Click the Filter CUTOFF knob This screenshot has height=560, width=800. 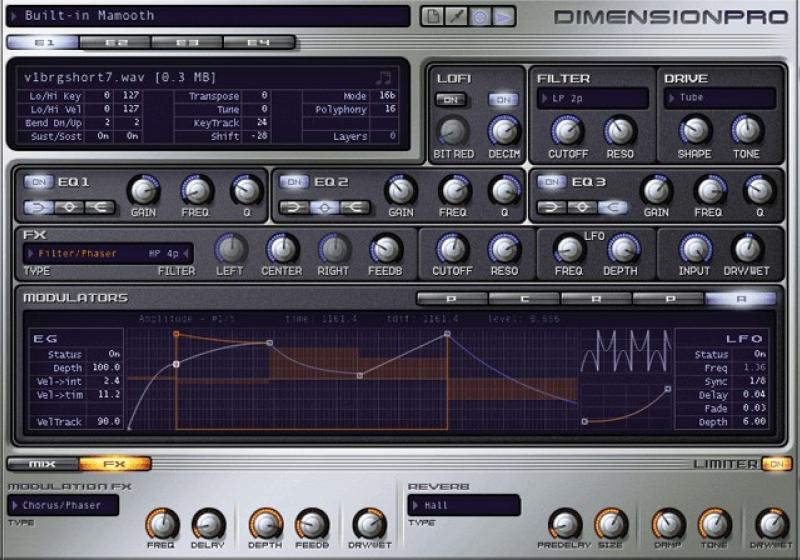(x=568, y=130)
